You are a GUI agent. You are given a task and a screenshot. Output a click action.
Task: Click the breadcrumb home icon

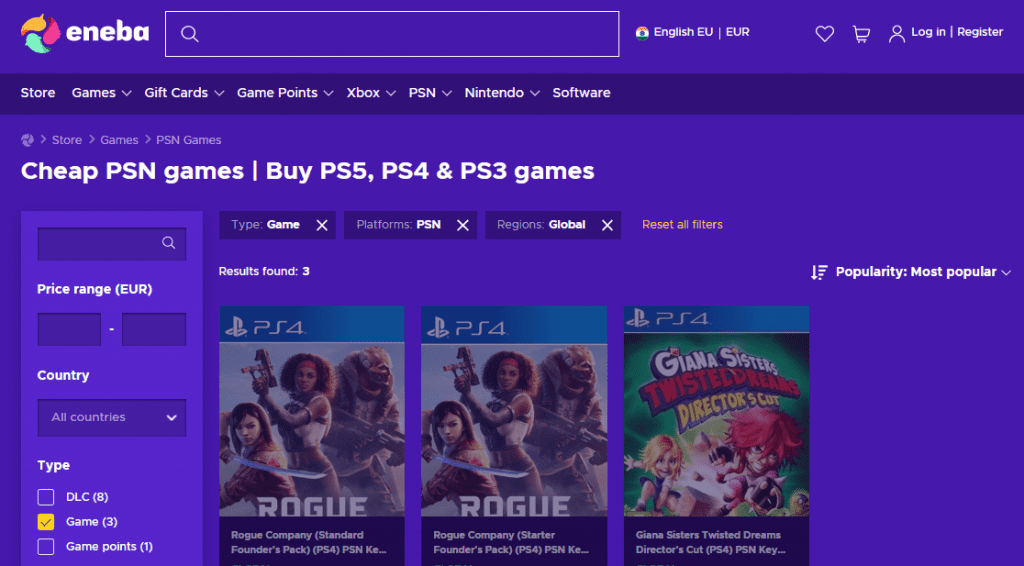tap(28, 140)
